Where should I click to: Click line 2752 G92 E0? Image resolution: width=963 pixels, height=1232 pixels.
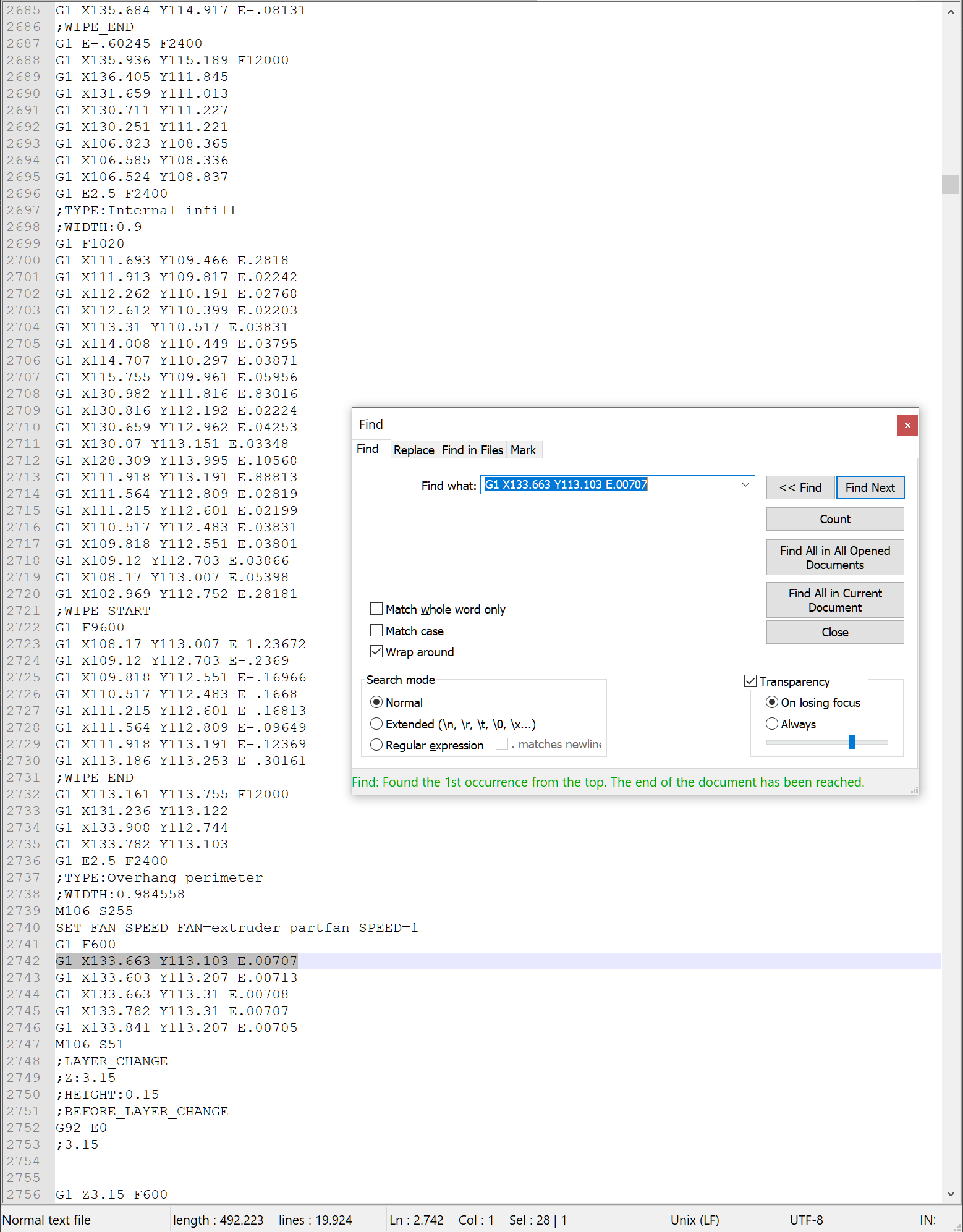[81, 1128]
